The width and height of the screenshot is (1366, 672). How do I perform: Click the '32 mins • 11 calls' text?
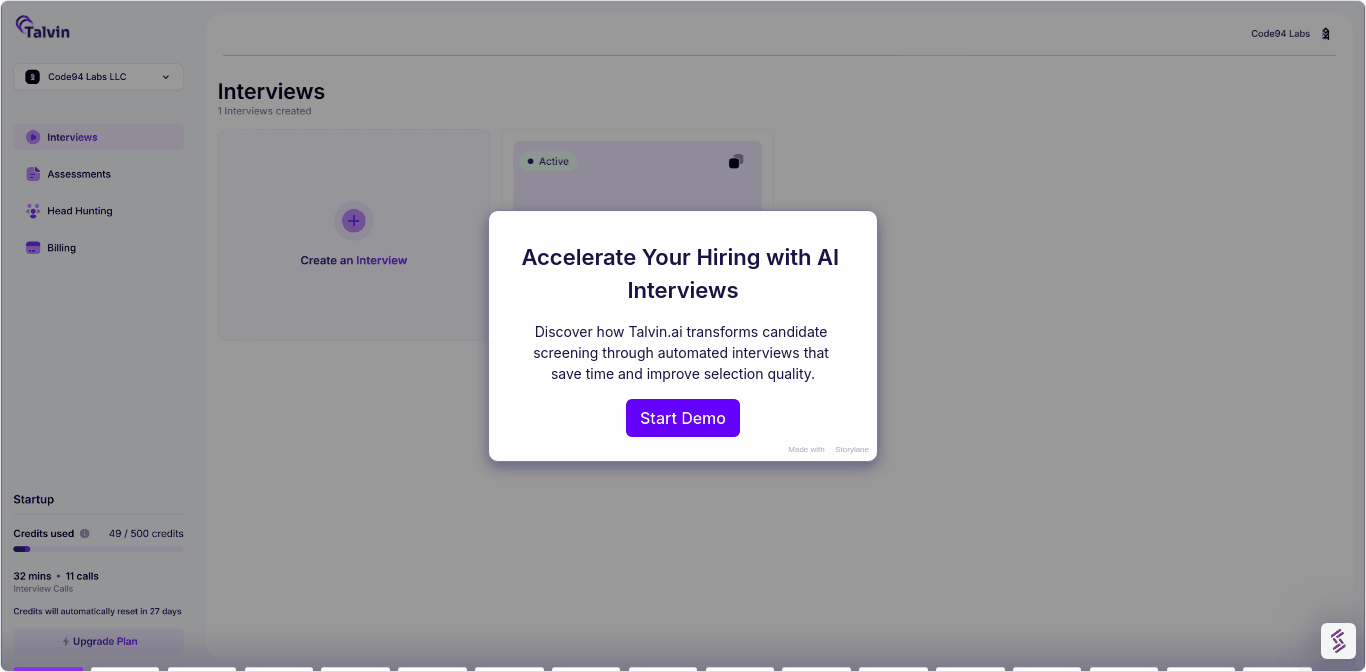pos(56,576)
